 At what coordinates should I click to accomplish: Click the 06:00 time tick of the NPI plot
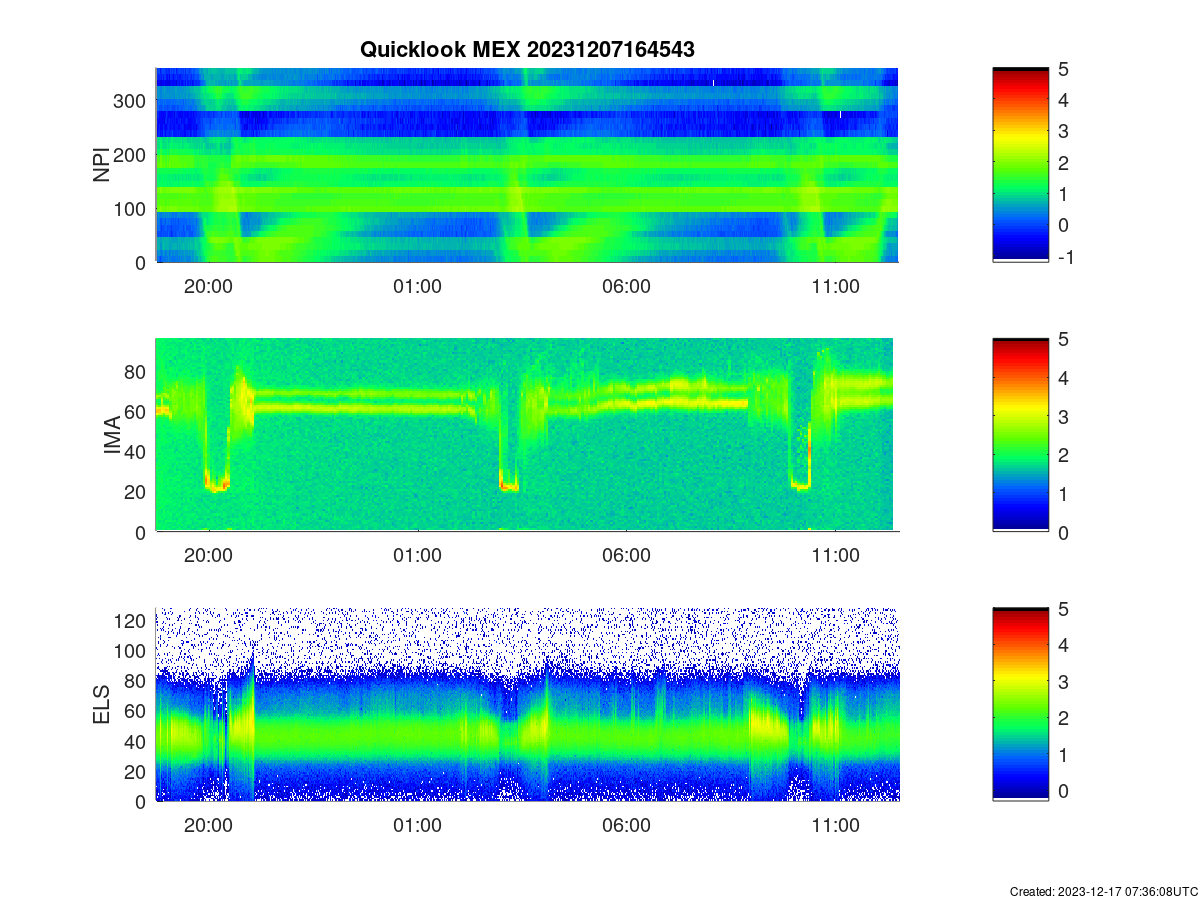(626, 286)
